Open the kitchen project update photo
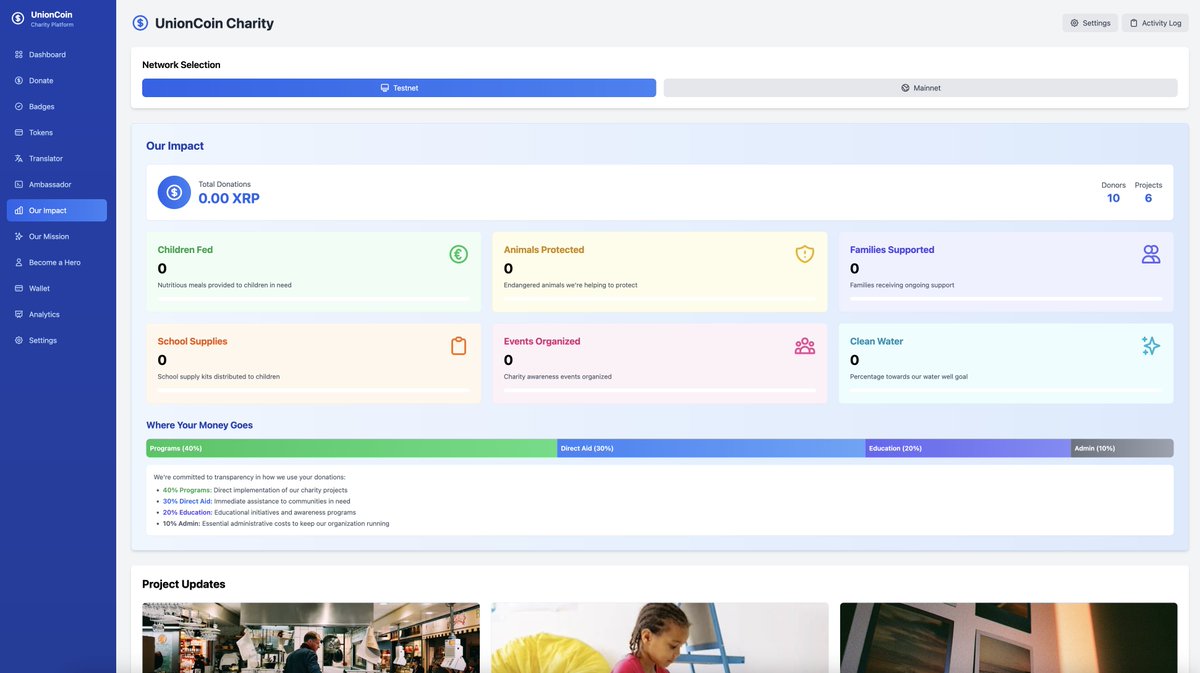 pyautogui.click(x=311, y=638)
